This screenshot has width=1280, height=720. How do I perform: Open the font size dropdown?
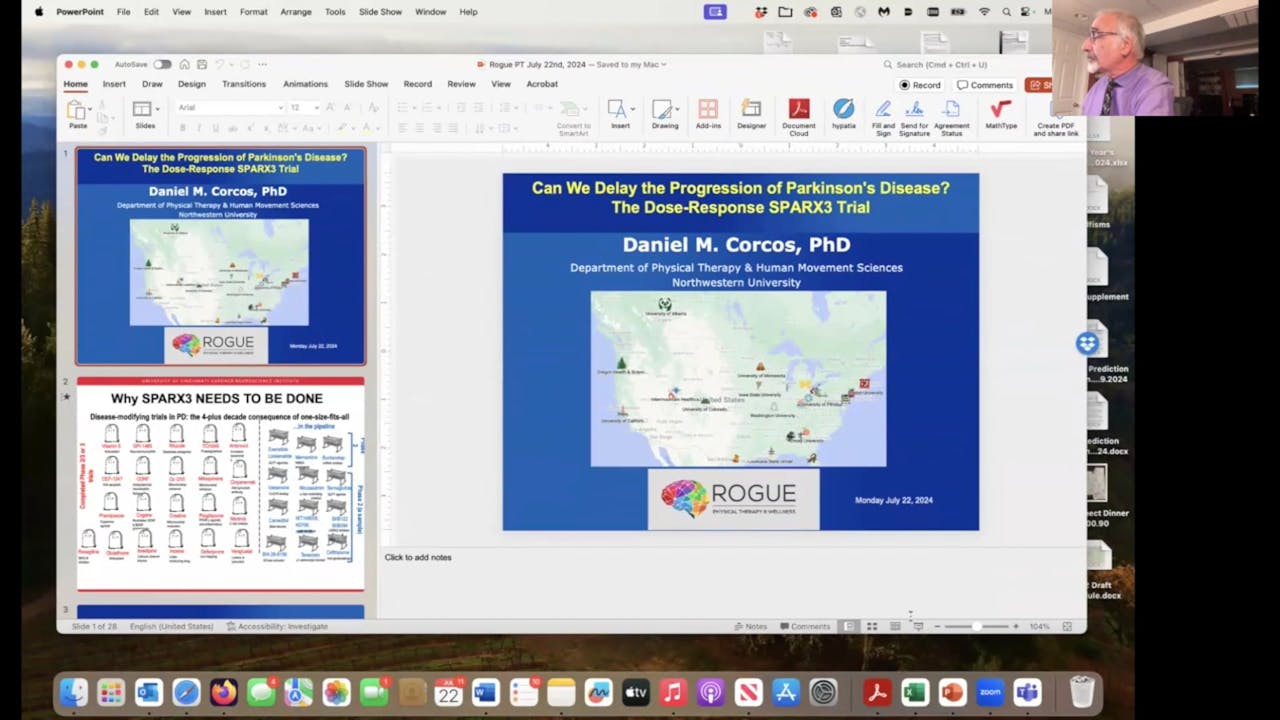click(x=316, y=107)
